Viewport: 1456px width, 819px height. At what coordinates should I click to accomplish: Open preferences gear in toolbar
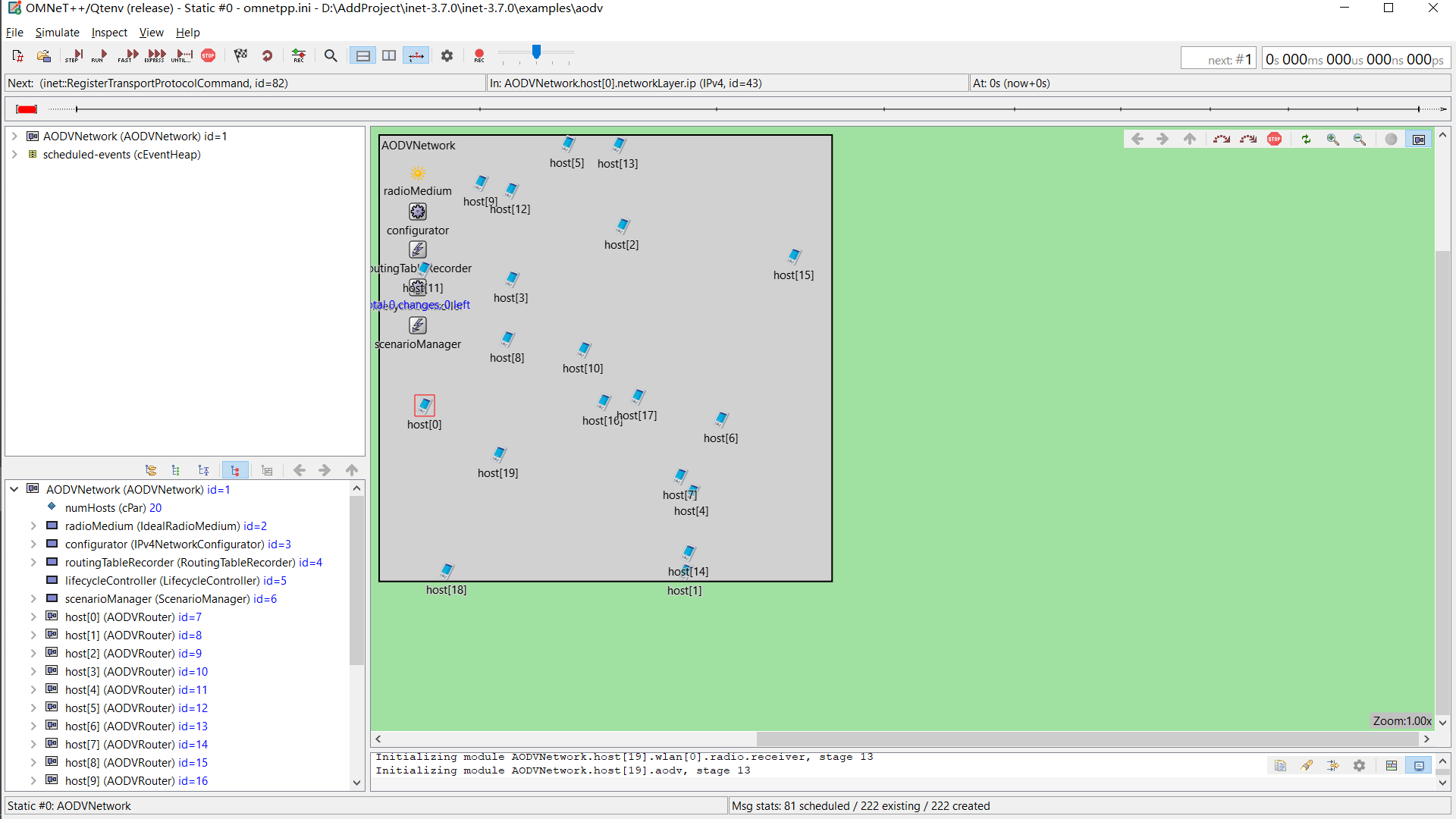point(447,55)
